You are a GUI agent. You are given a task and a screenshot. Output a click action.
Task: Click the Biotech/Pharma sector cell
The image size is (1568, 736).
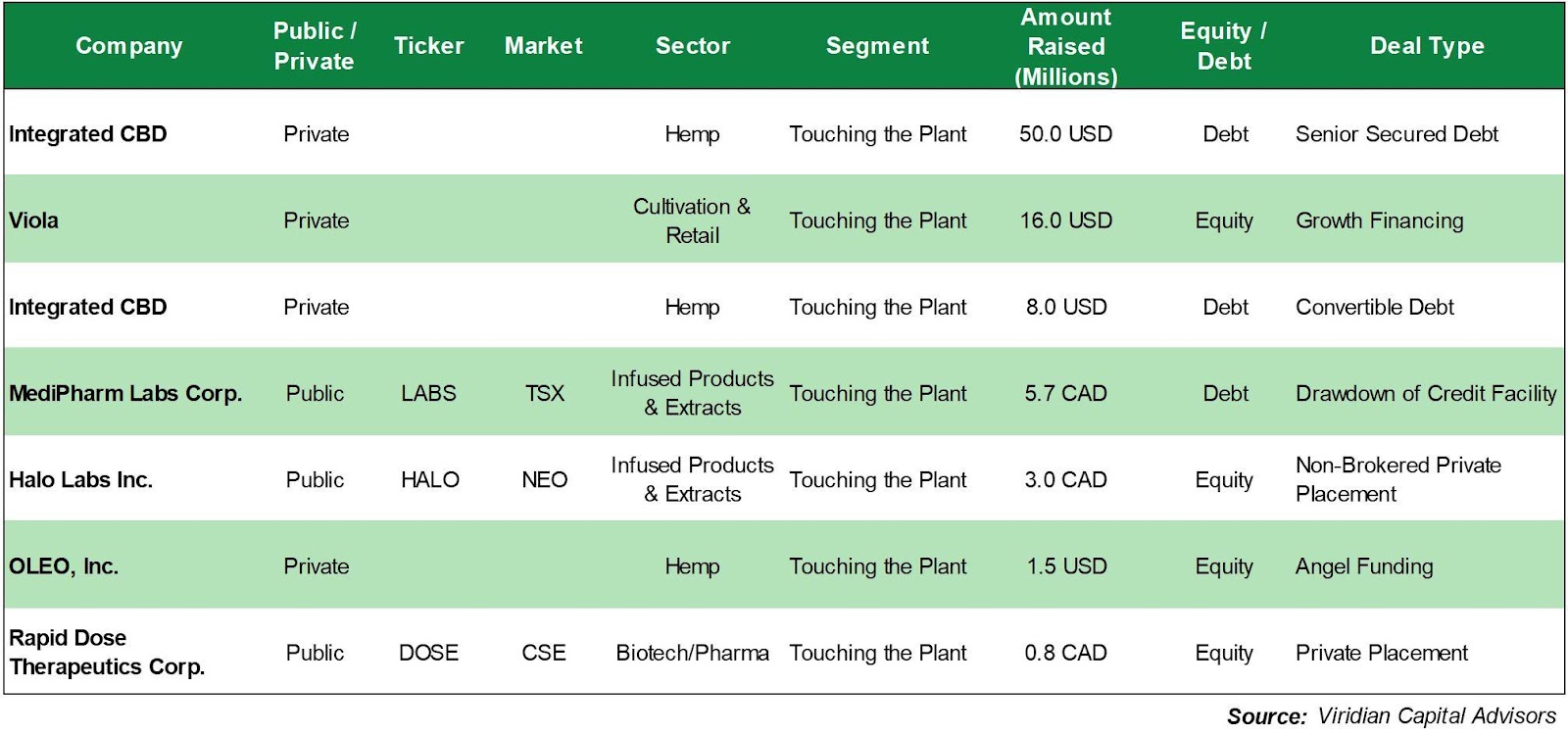pyautogui.click(x=692, y=653)
